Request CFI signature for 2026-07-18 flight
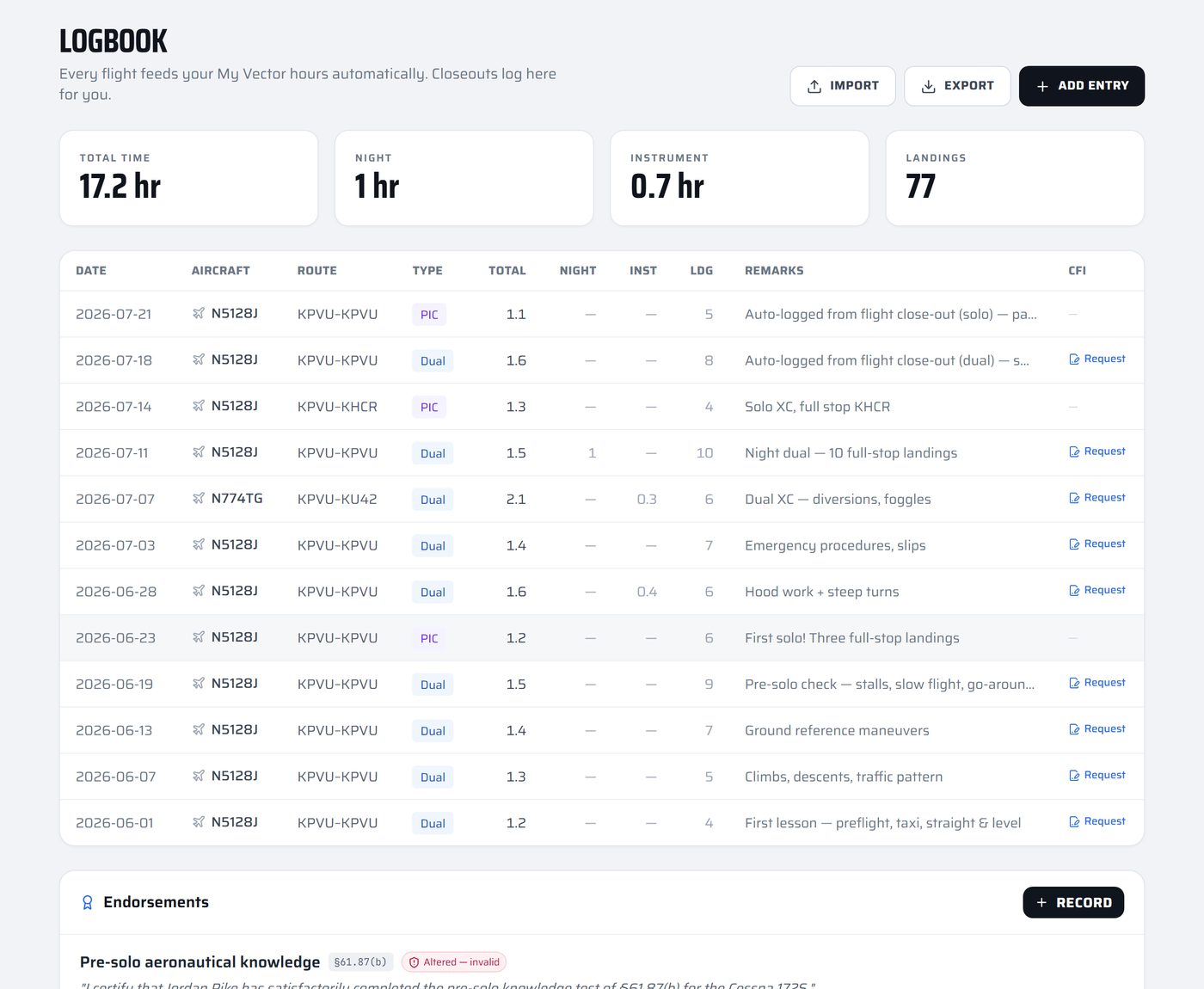 1096,359
